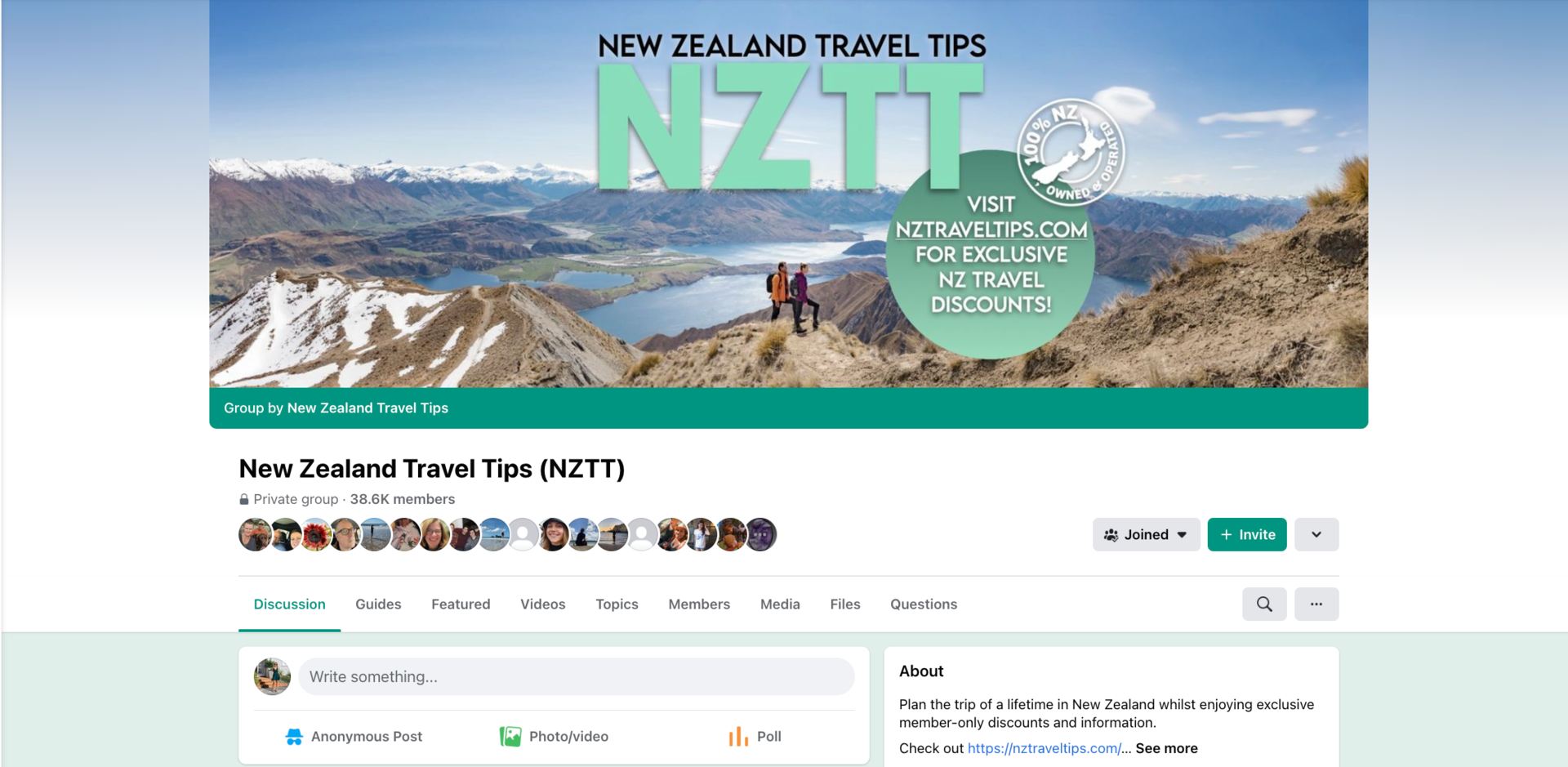The height and width of the screenshot is (767, 1568).
Task: Expand the chevron button next to Invite
Action: pos(1316,535)
